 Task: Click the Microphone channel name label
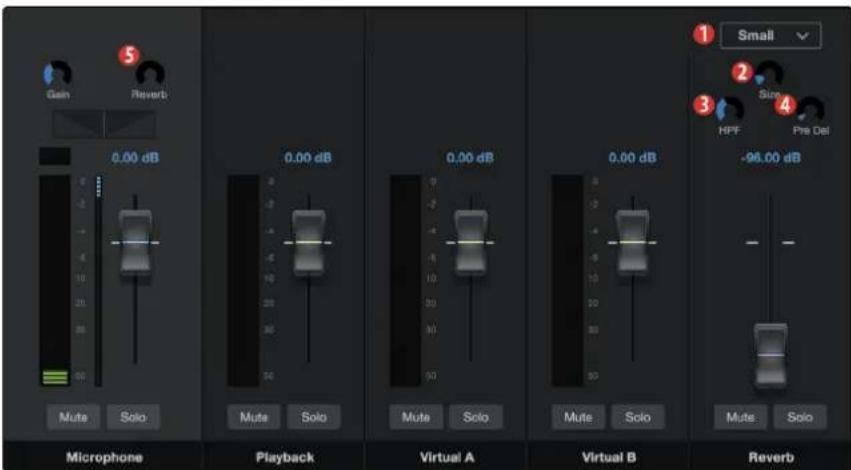(x=104, y=457)
